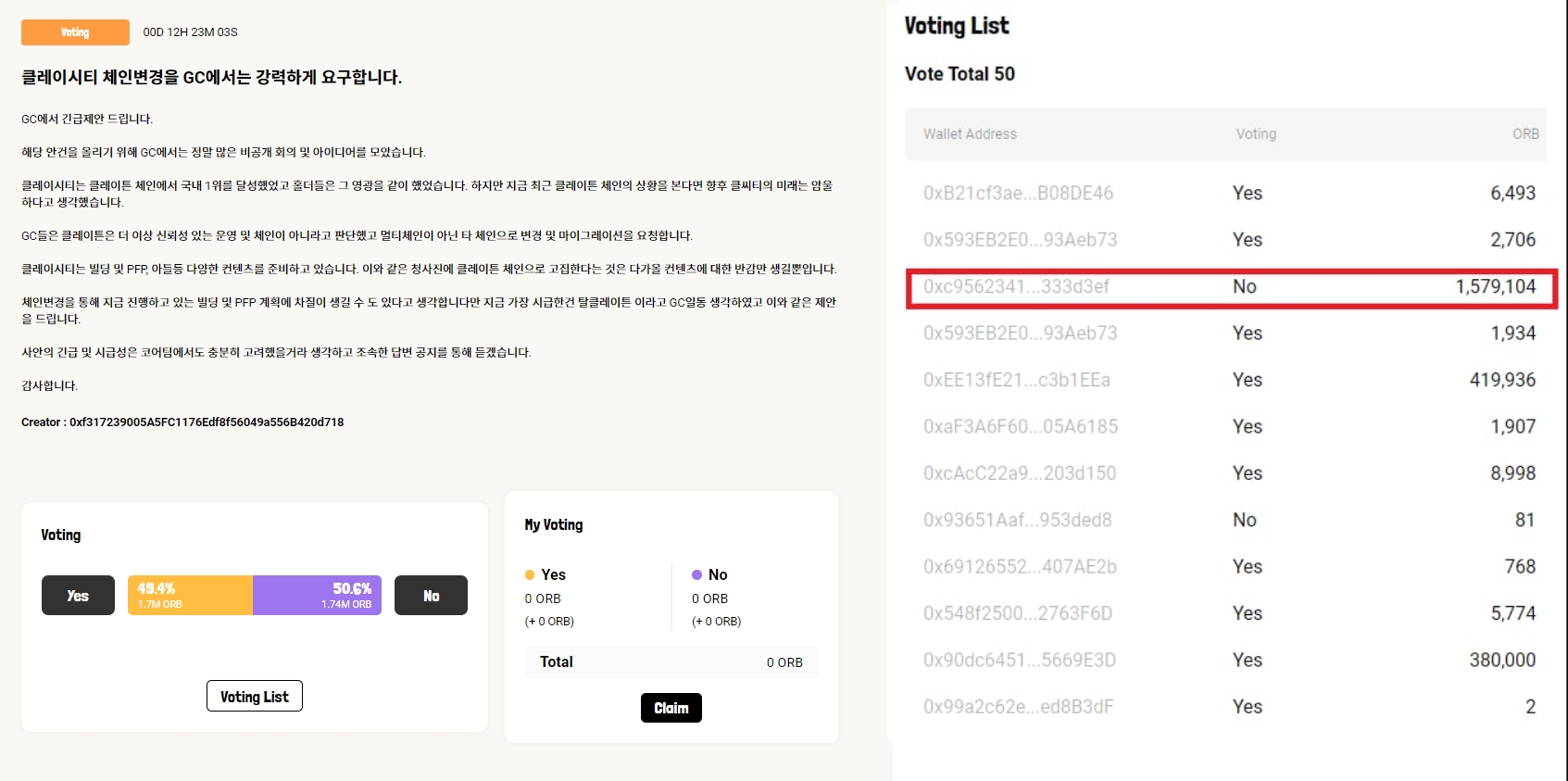Click the orange 49.4% Yes bar segment
The image size is (1568, 781).
point(190,596)
